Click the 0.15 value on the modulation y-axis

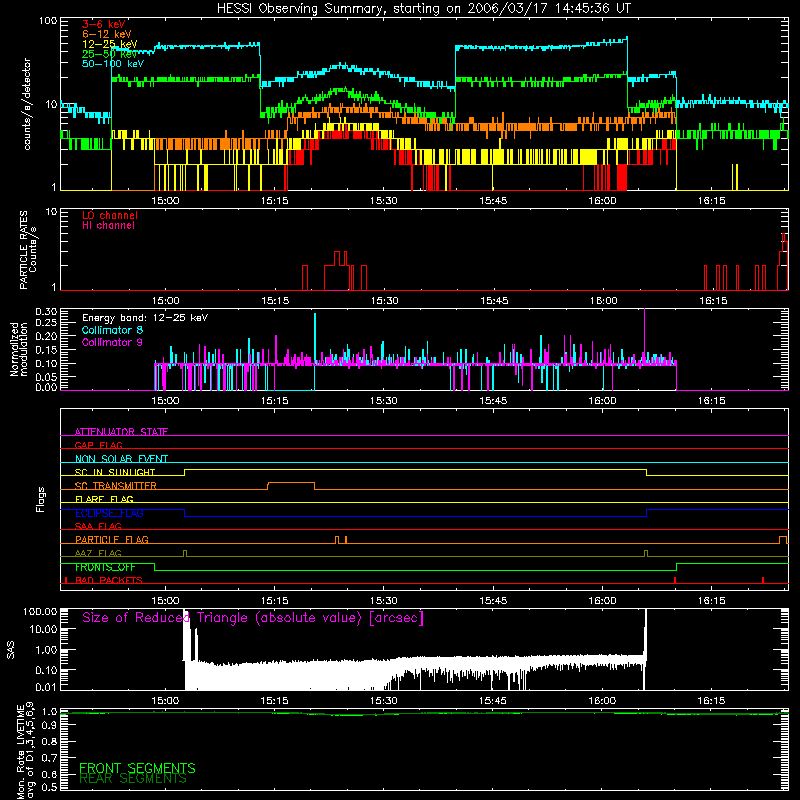coord(46,349)
